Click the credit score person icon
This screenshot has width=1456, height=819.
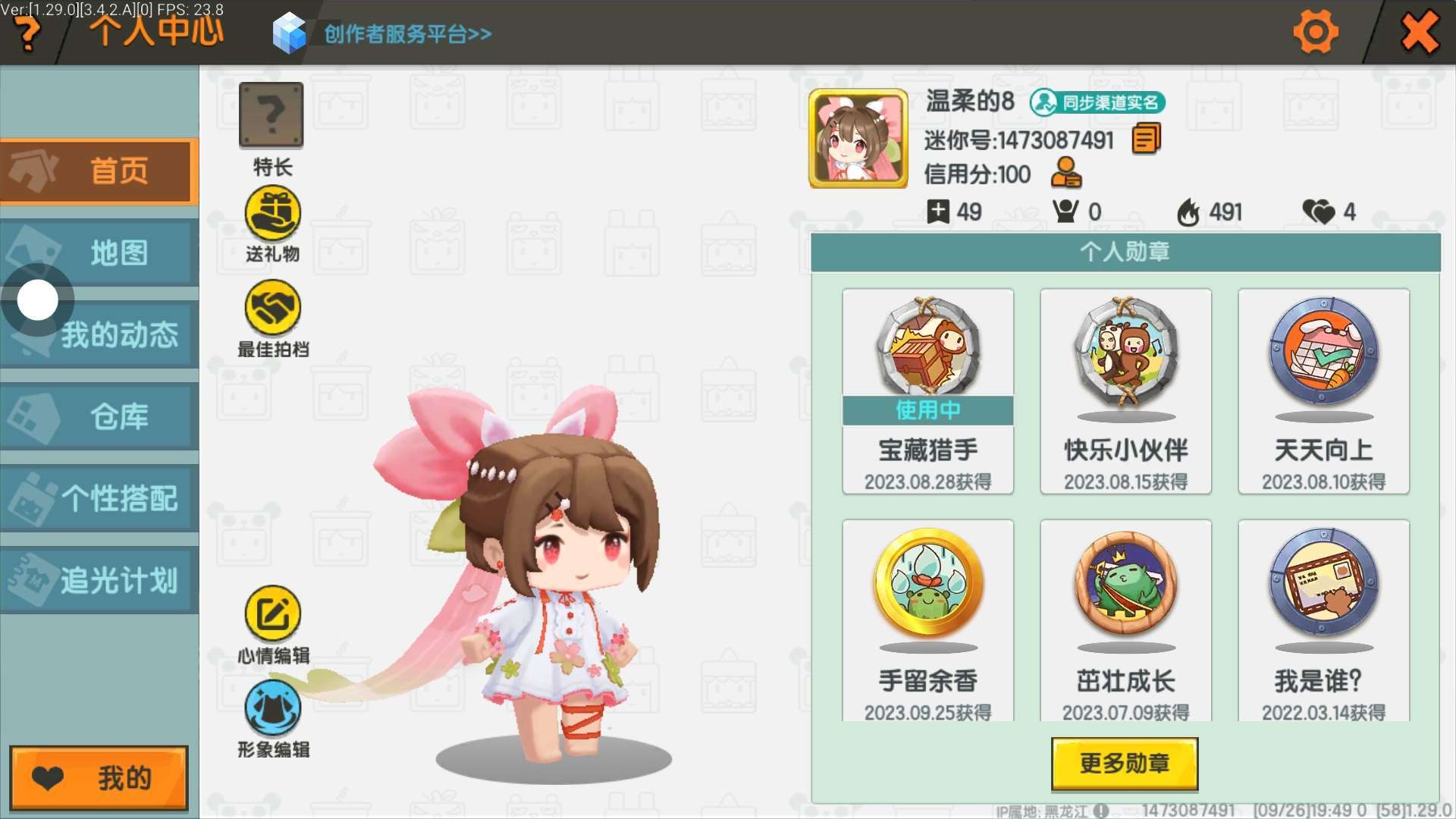point(1066,173)
